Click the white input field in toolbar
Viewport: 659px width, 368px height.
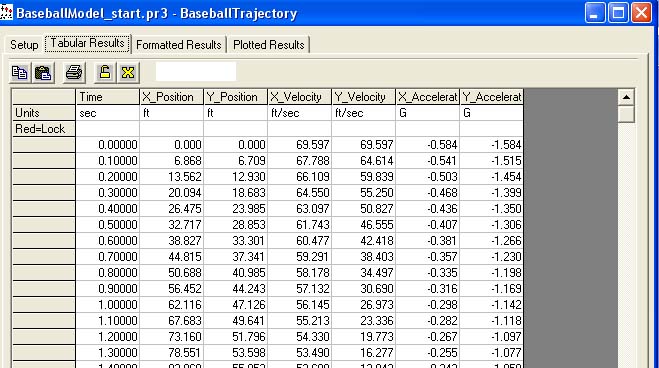196,71
